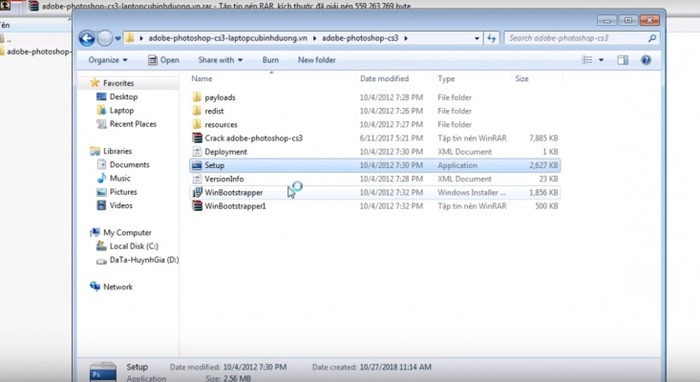Viewport: 700px width, 382px height.
Task: Select Network in navigation pane
Action: point(111,286)
